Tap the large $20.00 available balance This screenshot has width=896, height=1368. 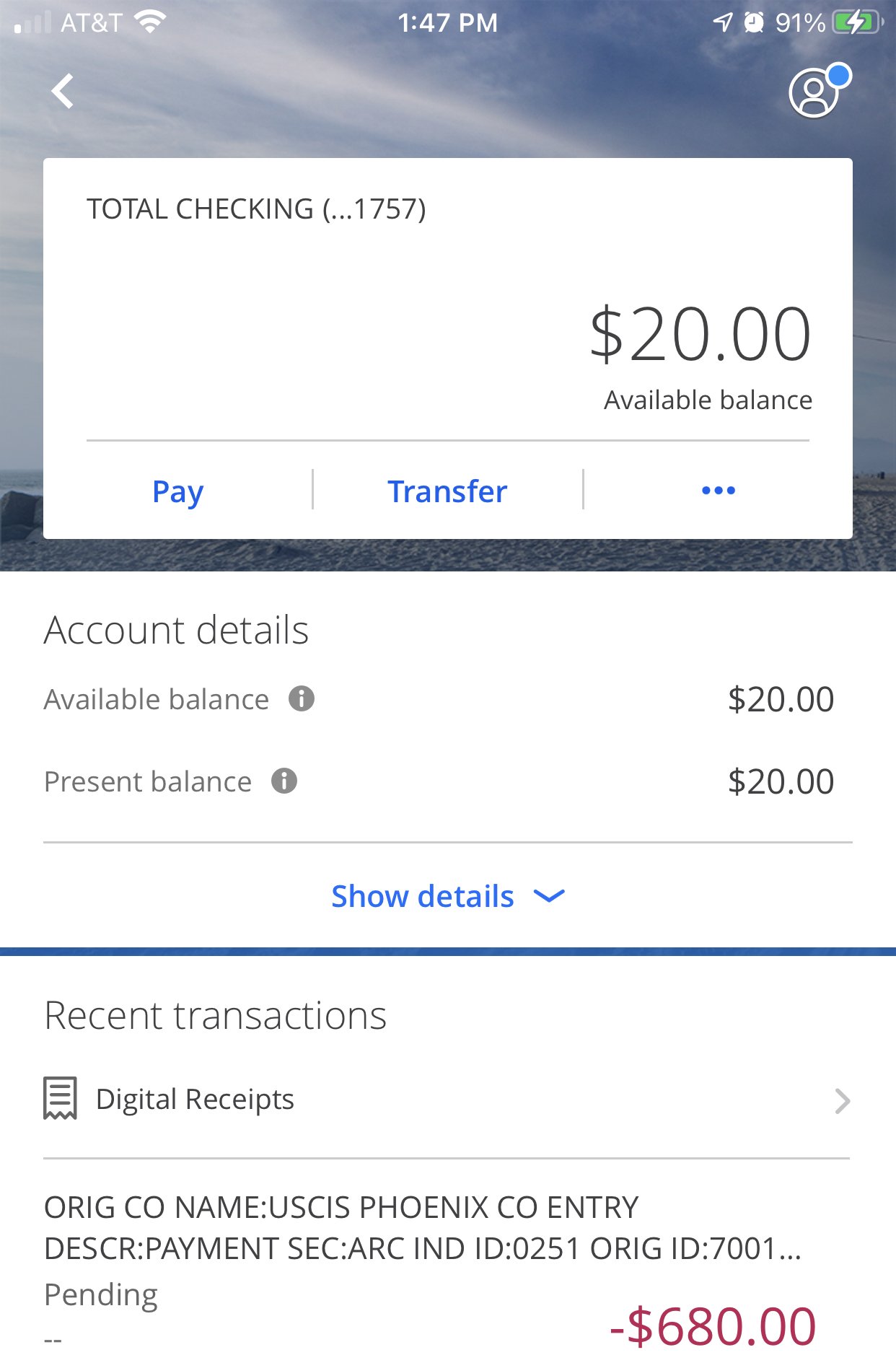coord(700,334)
